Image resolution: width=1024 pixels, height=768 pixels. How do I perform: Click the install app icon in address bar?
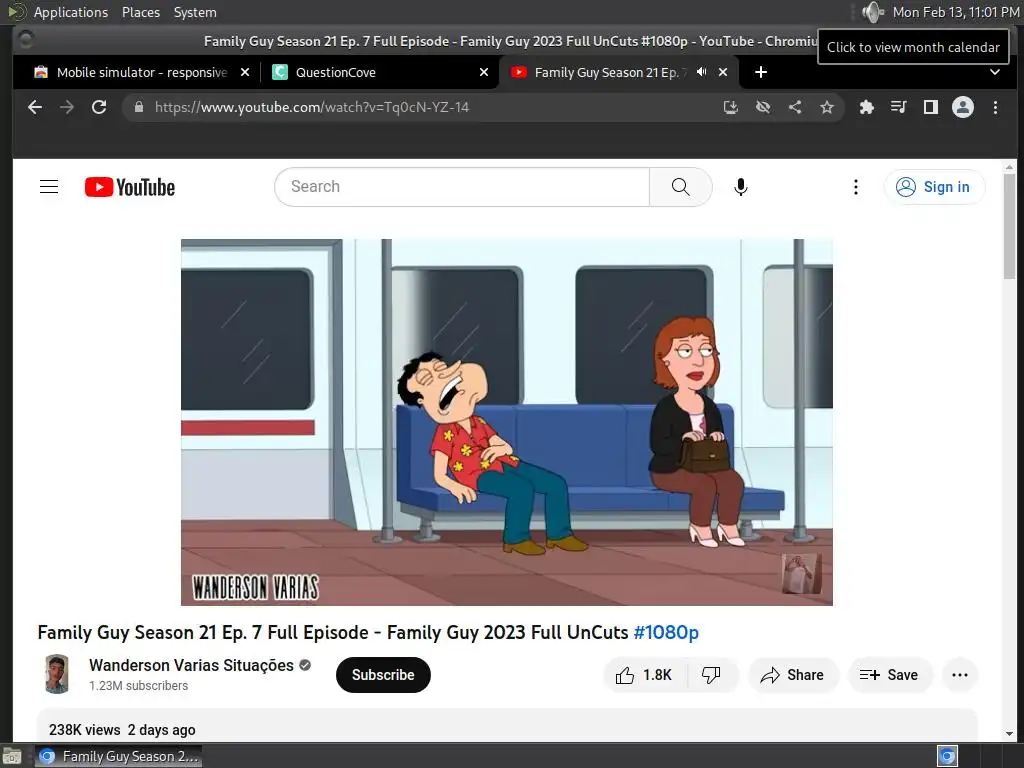click(x=731, y=107)
